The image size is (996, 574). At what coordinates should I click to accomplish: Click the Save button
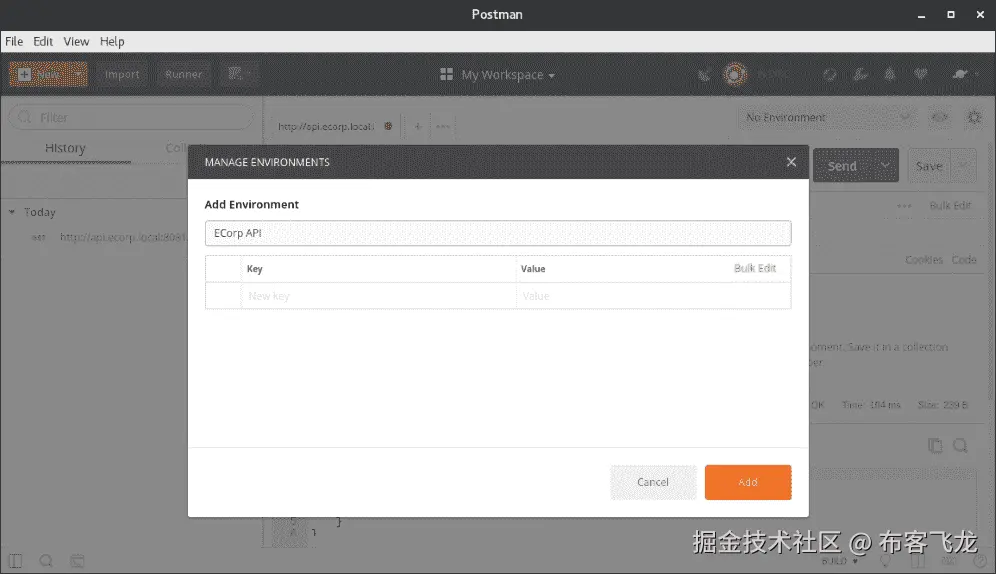[929, 166]
